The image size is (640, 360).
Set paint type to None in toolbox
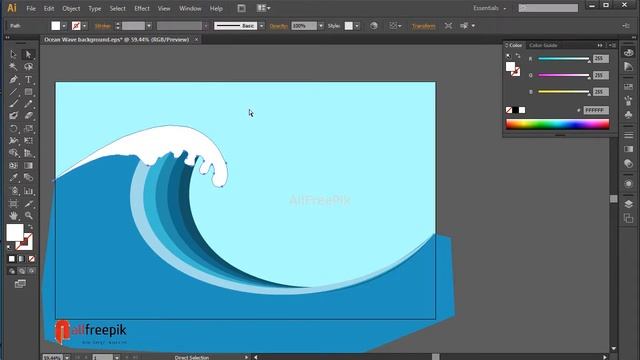coord(31,259)
